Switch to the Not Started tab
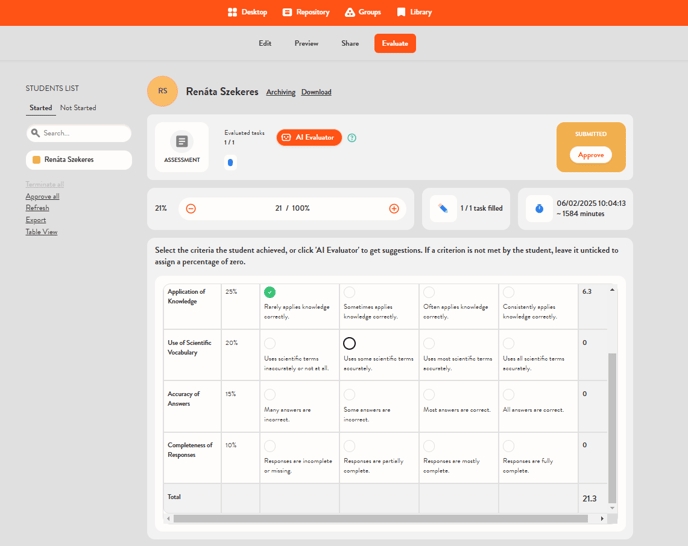 coord(78,108)
